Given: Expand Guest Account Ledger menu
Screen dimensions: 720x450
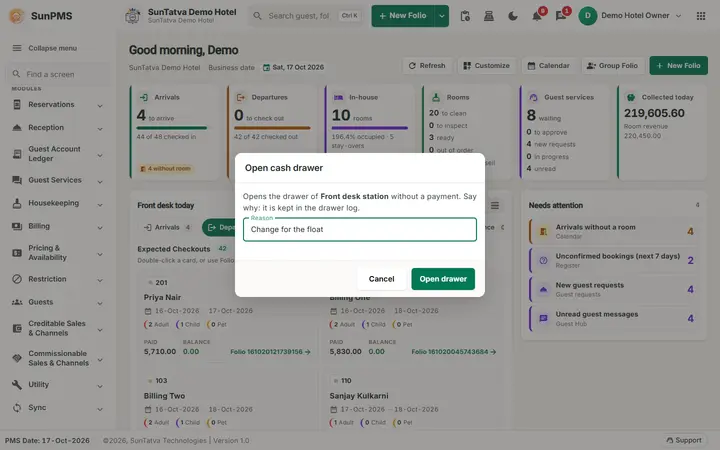Looking at the screenshot, I should pos(57,154).
